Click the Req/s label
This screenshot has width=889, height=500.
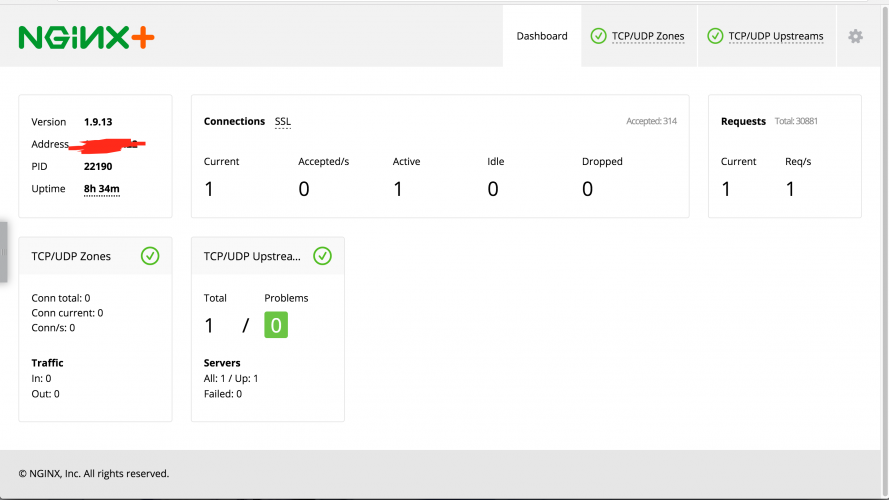point(798,162)
